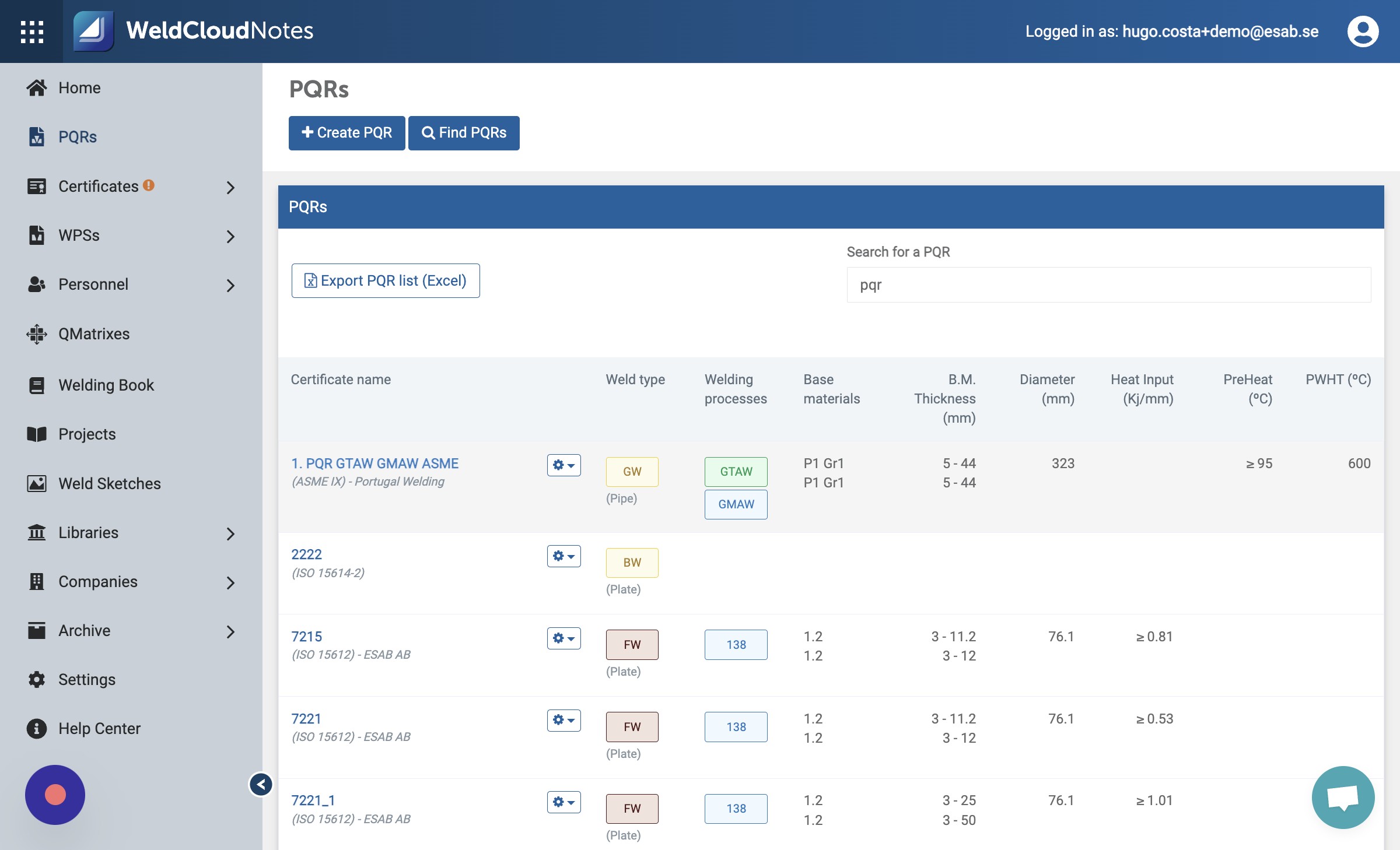Click the Weld Sketches image icon
Screen dimensions: 1400x850
pyautogui.click(x=37, y=483)
